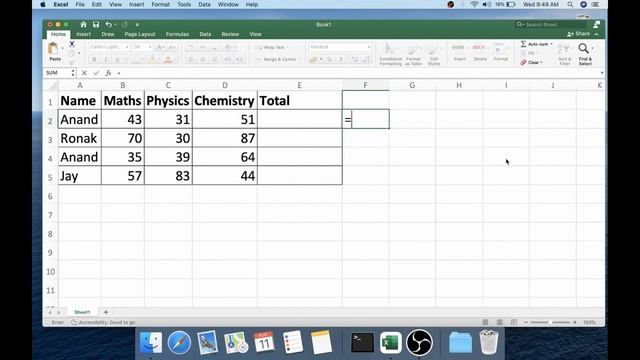
Task: Select row 3 header
Action: (50, 139)
